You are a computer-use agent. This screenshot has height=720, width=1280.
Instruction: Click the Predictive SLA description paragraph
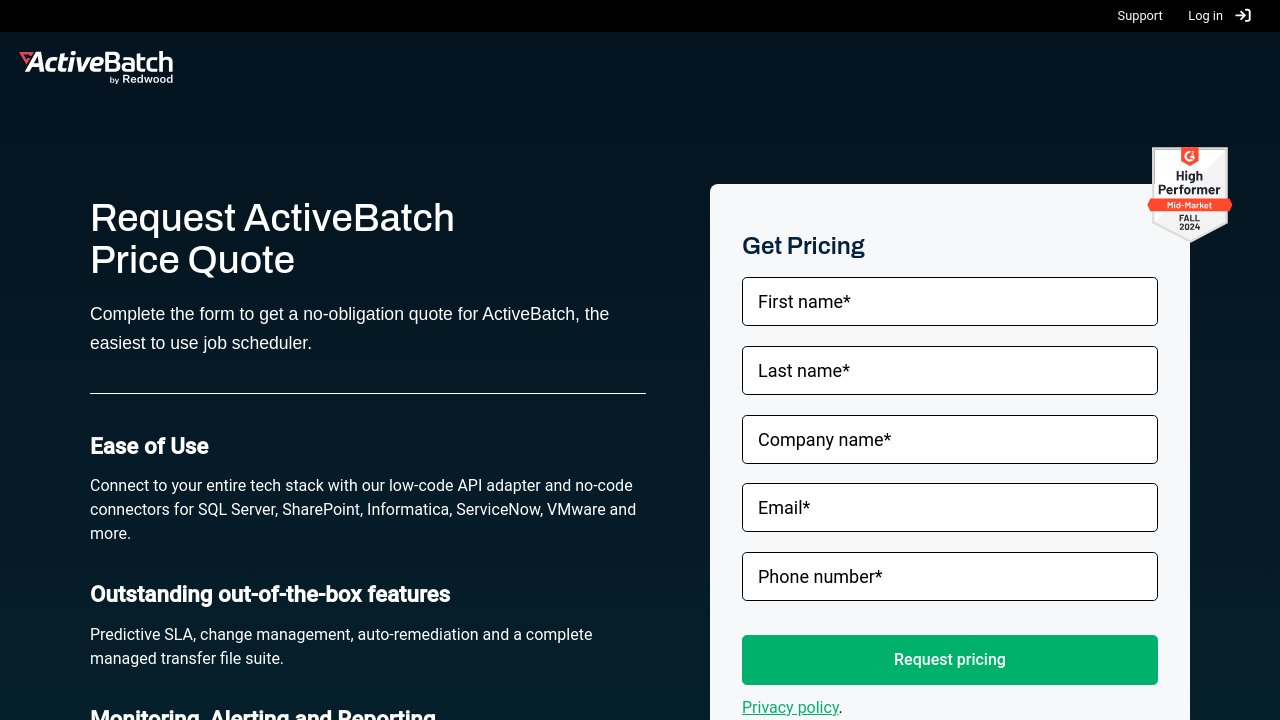coord(341,646)
